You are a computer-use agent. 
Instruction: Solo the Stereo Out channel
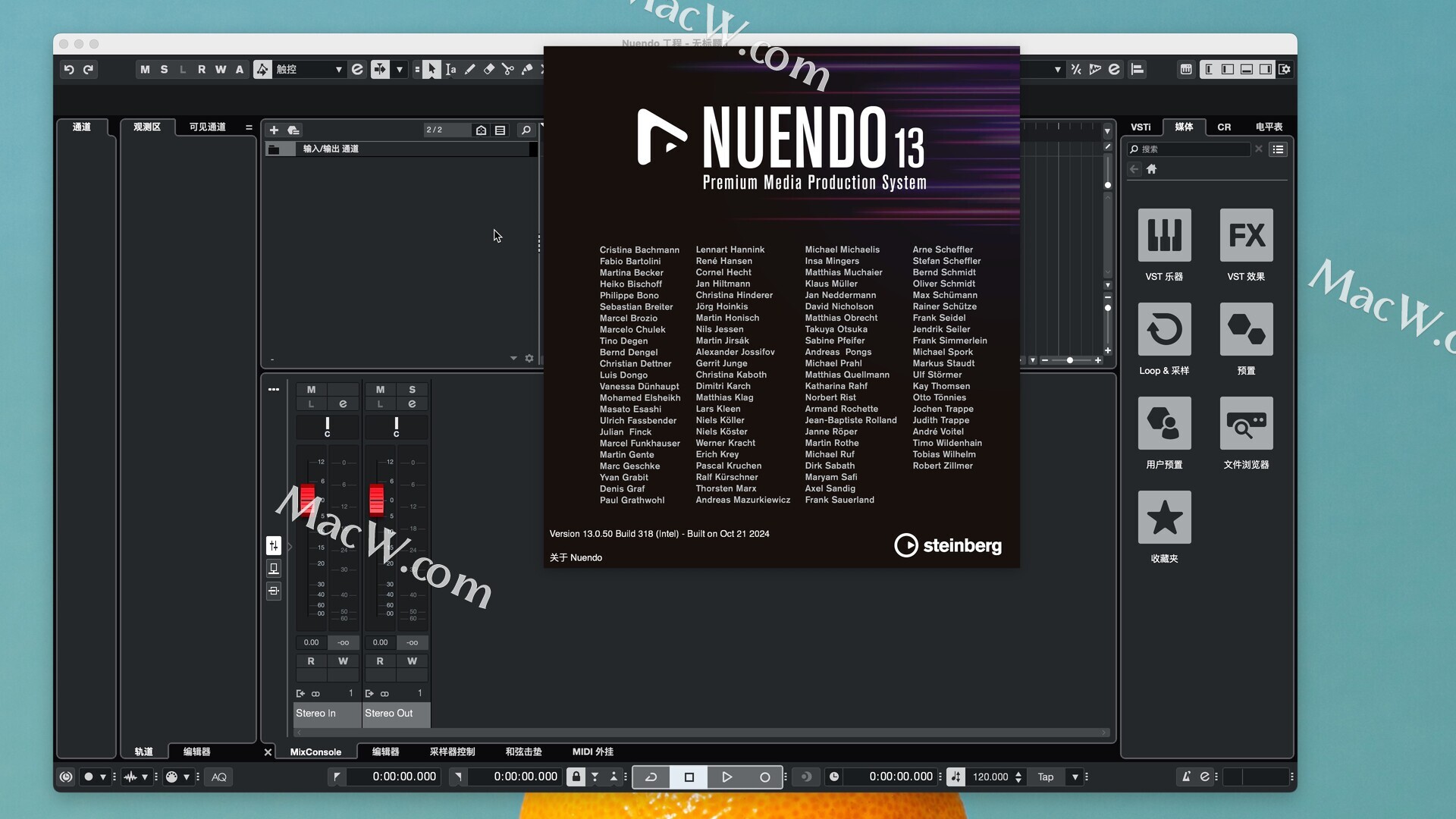click(x=412, y=390)
